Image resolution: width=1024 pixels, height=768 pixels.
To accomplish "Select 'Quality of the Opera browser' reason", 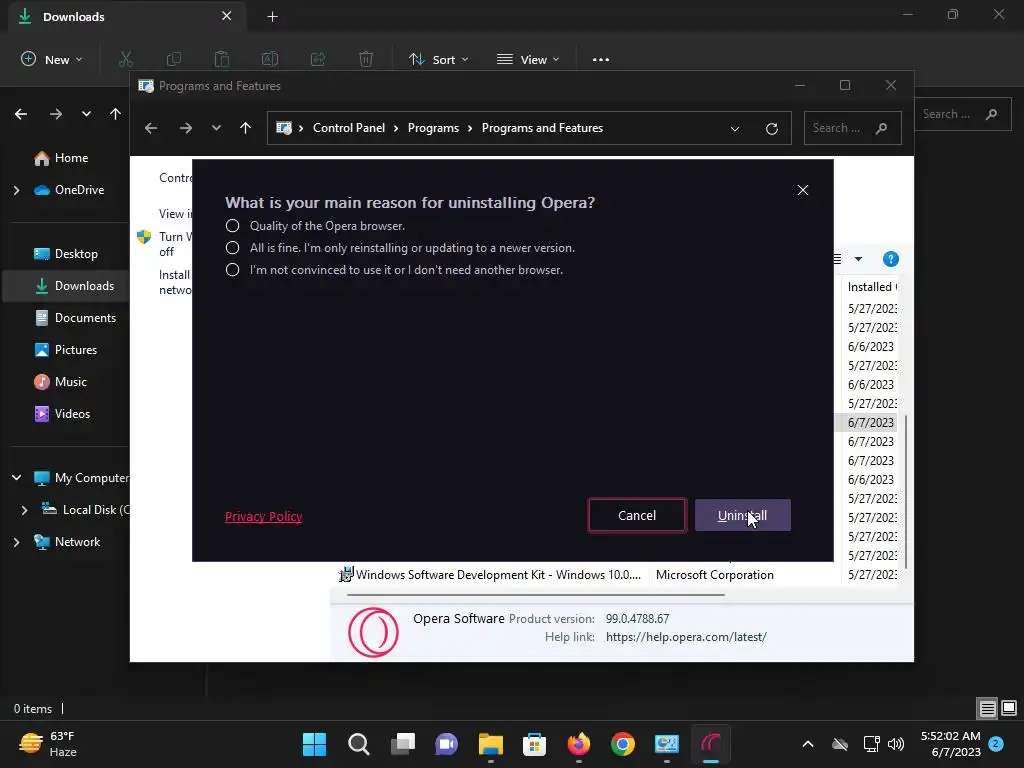I will (x=232, y=226).
